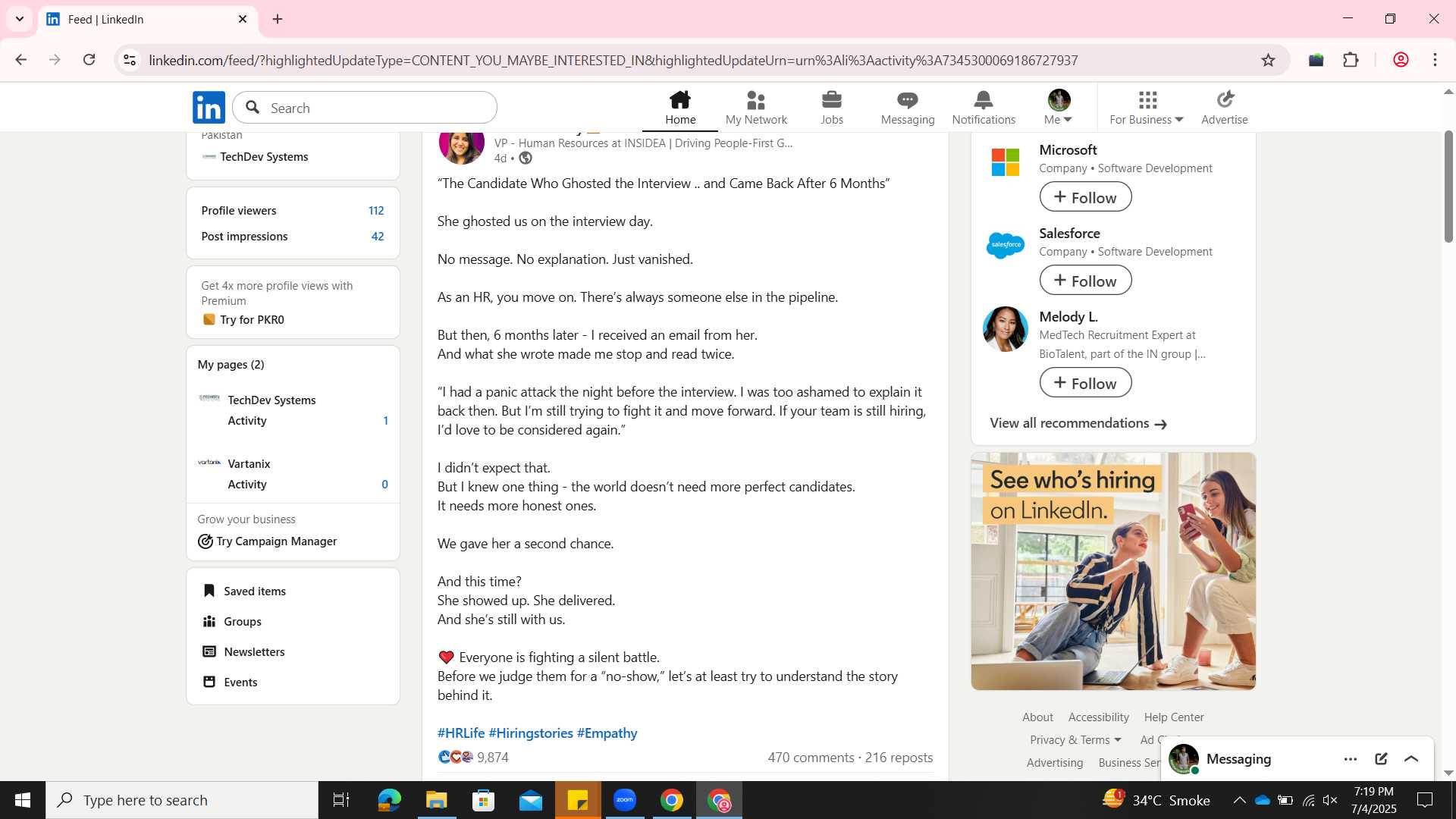Click the Microsoft company logo
This screenshot has width=1456, height=819.
[1006, 162]
